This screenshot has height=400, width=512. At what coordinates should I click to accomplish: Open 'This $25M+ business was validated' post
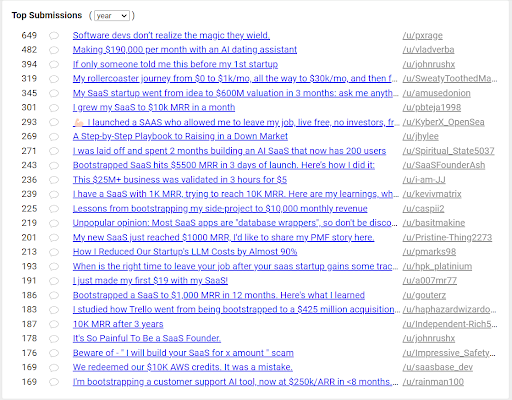coord(180,180)
